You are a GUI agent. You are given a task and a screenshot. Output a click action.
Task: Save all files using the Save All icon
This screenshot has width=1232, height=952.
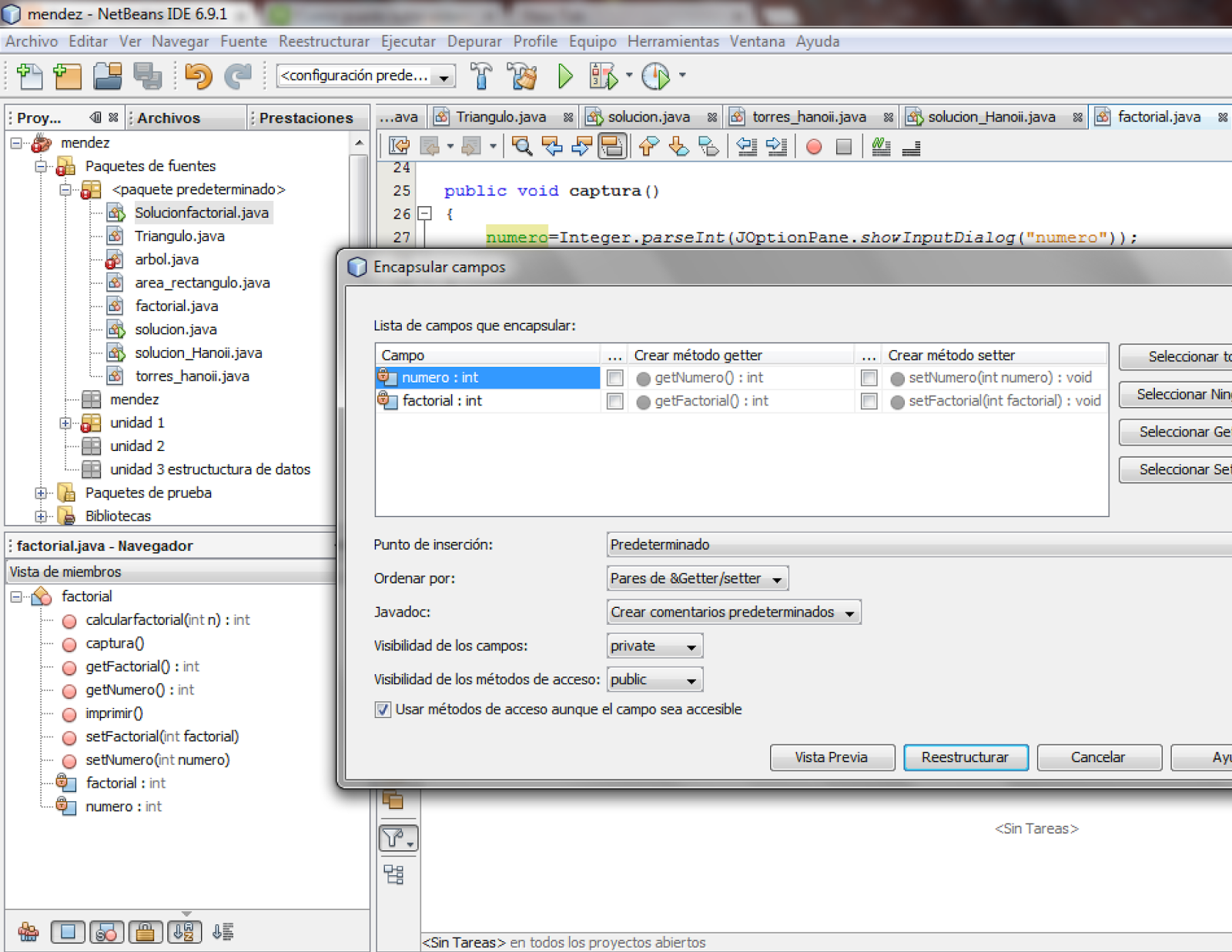[149, 76]
